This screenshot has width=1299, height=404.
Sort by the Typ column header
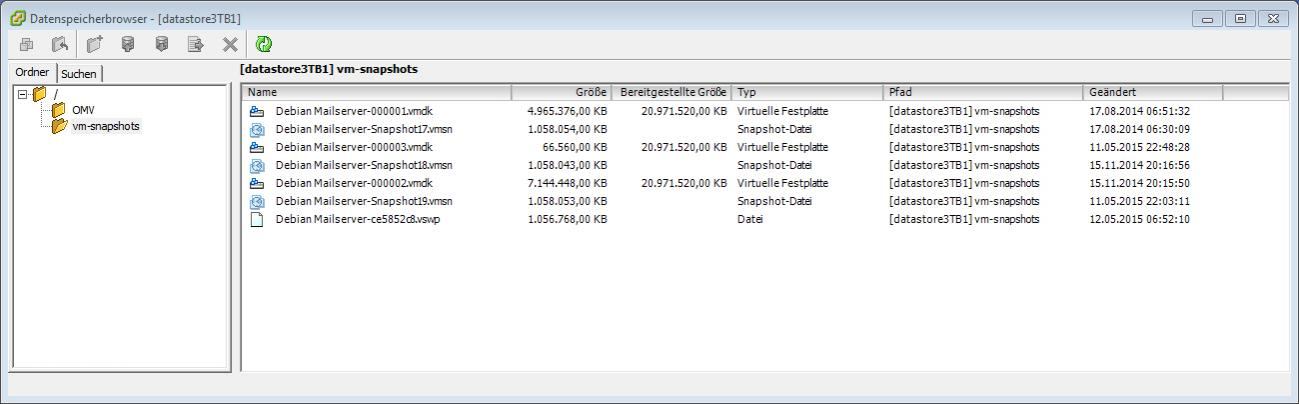806,92
